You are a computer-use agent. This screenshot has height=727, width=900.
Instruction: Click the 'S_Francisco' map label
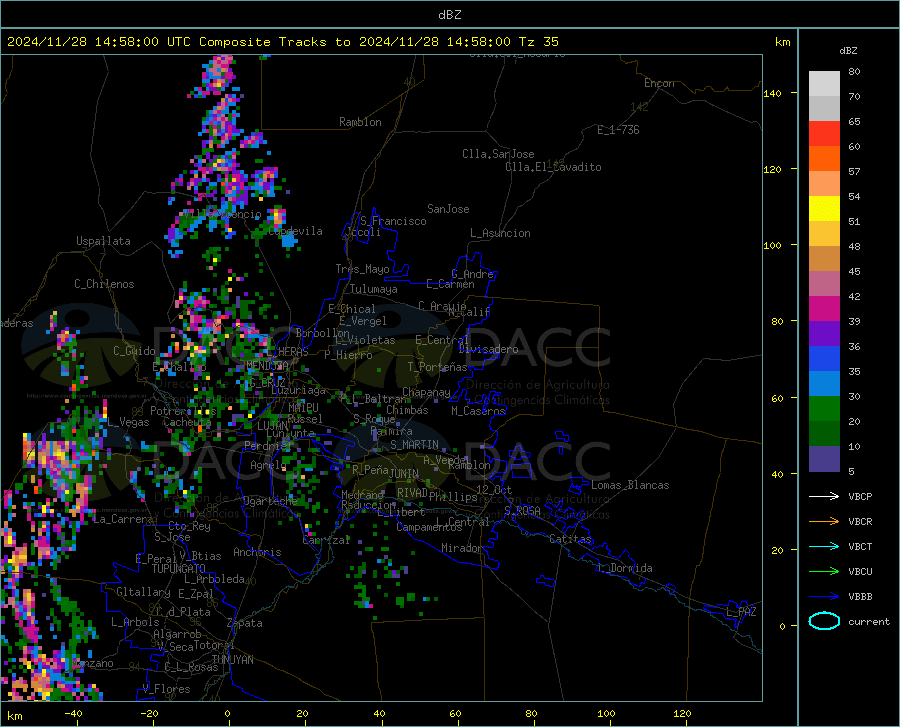pos(393,221)
